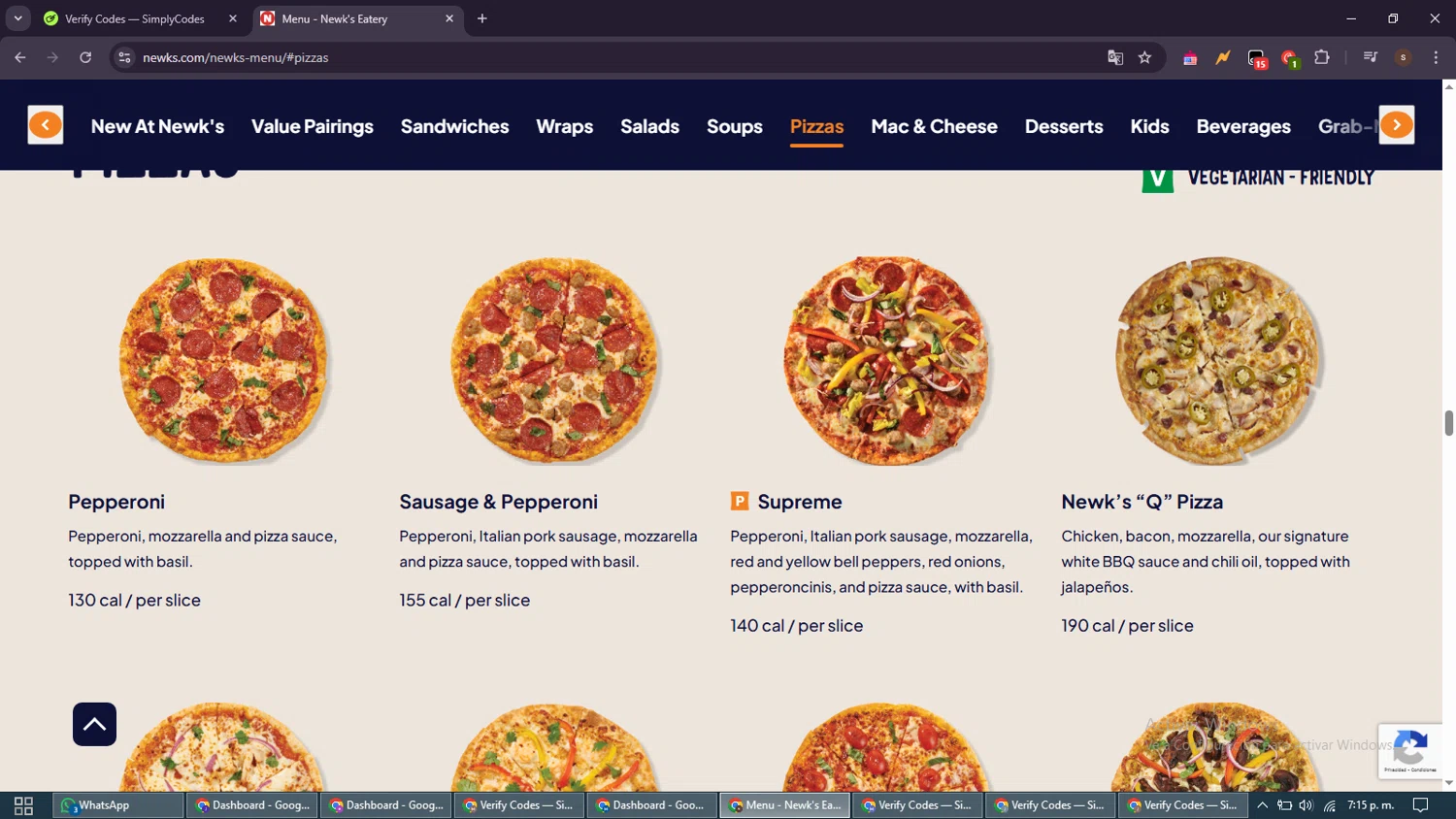
Task: Close the Menu - Newk's Eatery tab
Action: tap(449, 18)
